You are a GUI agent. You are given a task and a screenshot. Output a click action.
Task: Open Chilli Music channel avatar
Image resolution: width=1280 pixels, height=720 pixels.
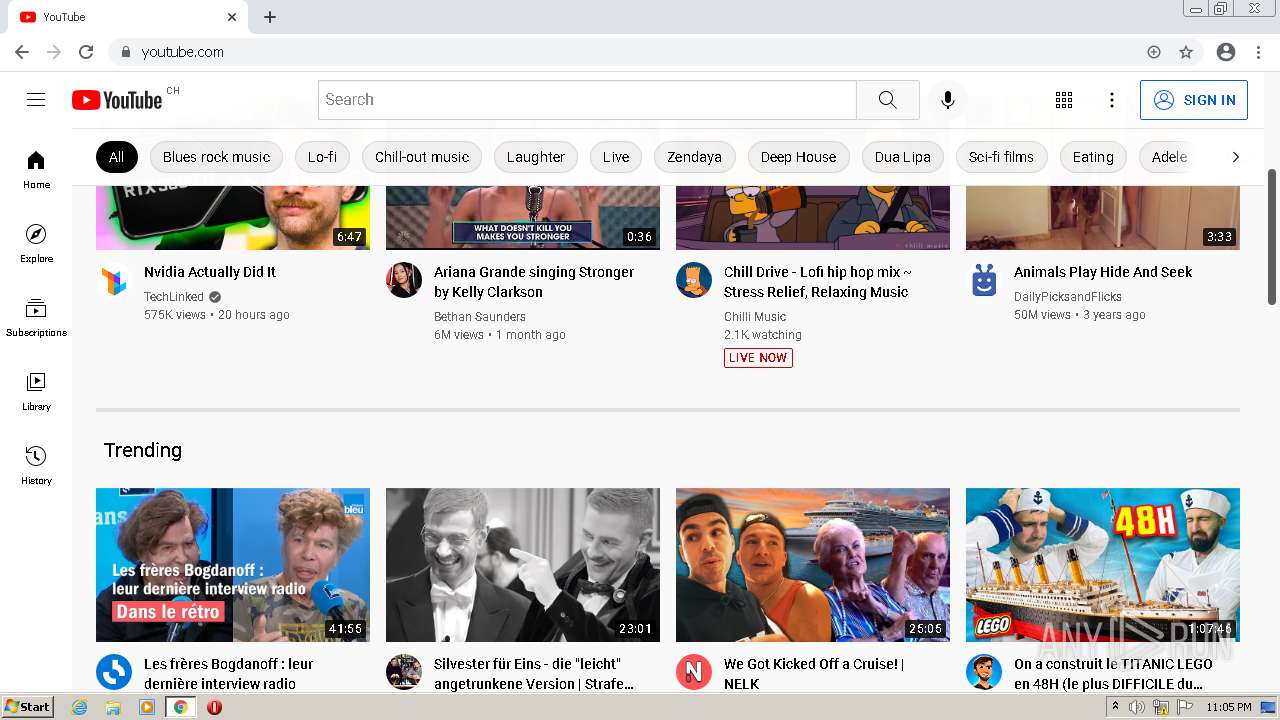tap(694, 281)
